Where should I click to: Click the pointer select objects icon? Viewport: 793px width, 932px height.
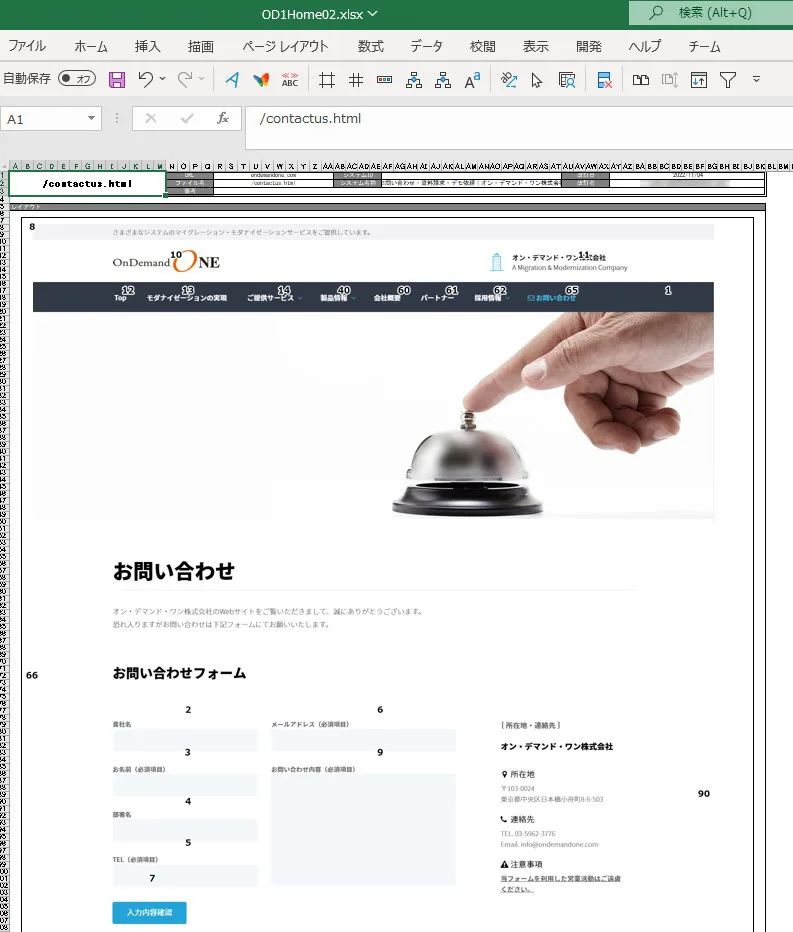(537, 80)
